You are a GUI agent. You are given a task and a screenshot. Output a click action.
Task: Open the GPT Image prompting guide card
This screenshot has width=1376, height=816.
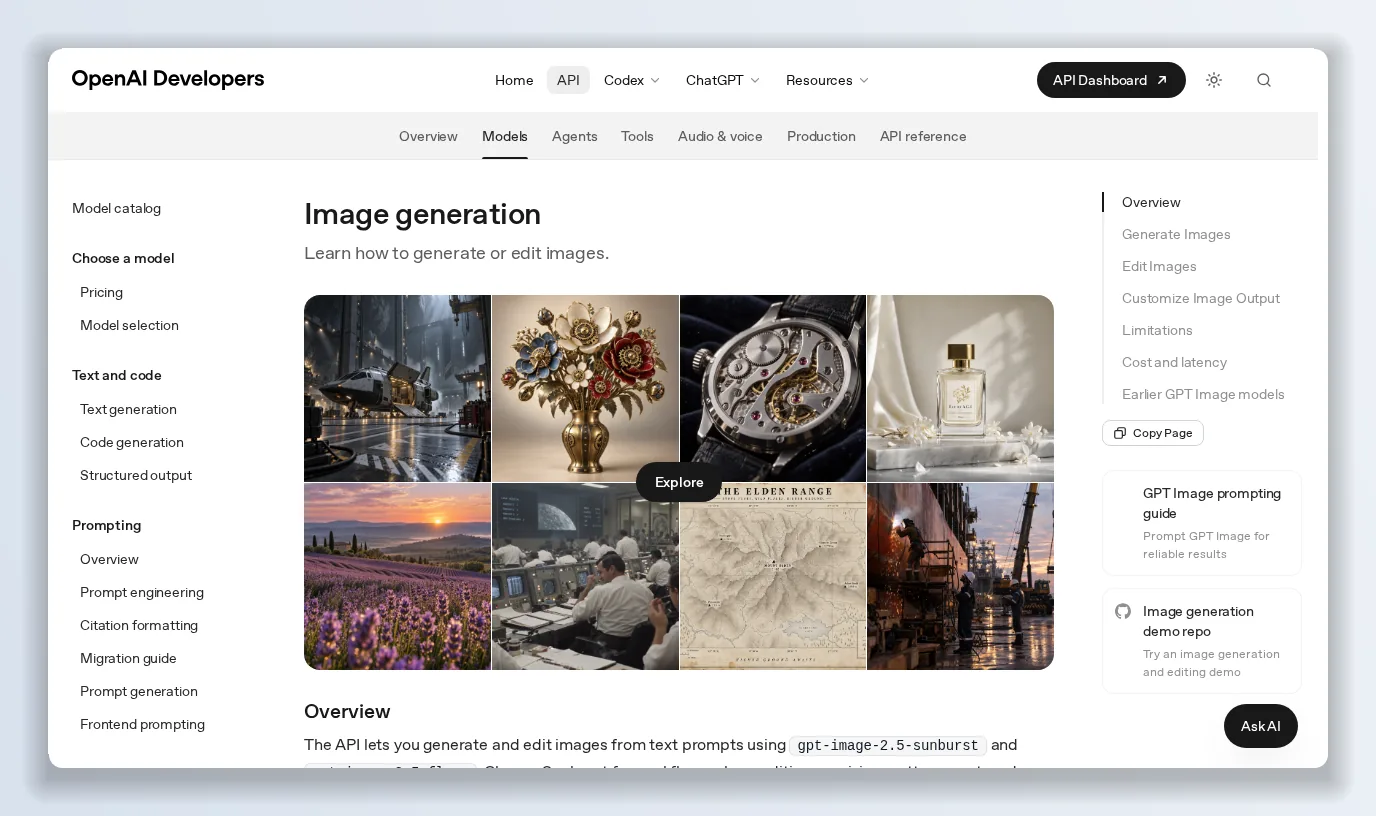[x=1202, y=523]
